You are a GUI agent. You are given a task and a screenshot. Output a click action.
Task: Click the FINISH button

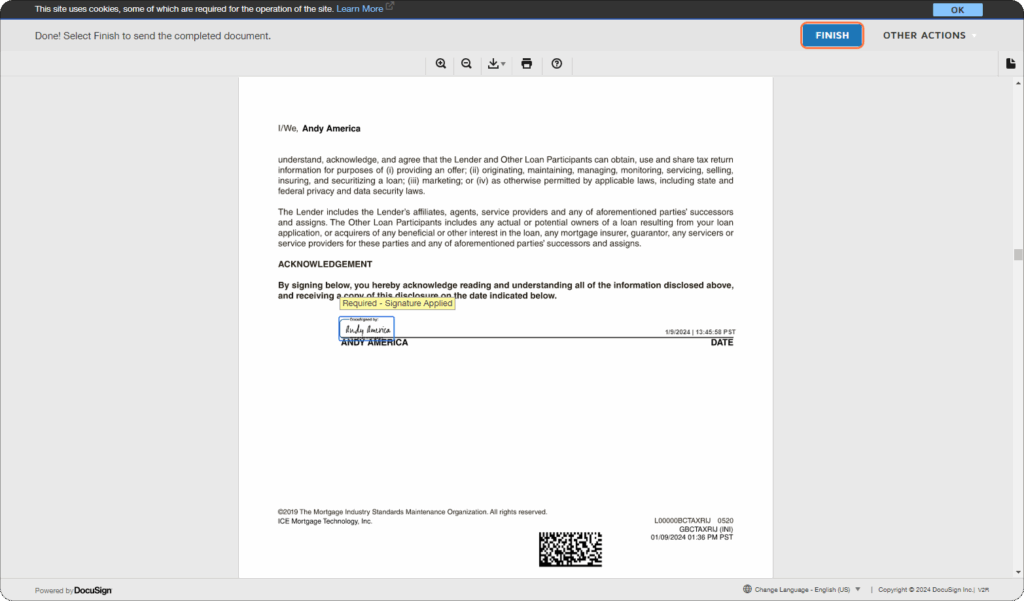pos(832,35)
